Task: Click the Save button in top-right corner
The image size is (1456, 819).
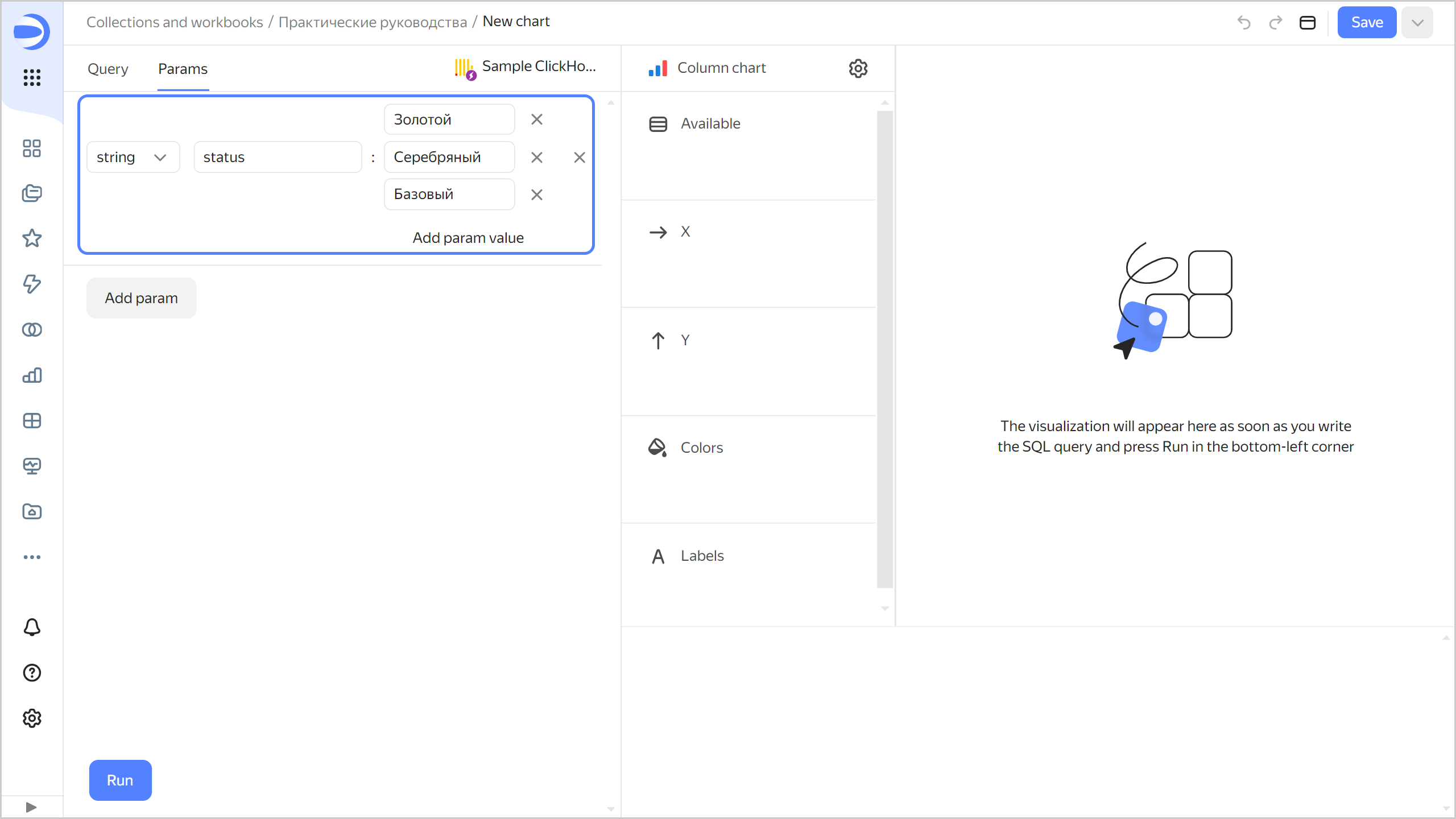Action: point(1366,22)
